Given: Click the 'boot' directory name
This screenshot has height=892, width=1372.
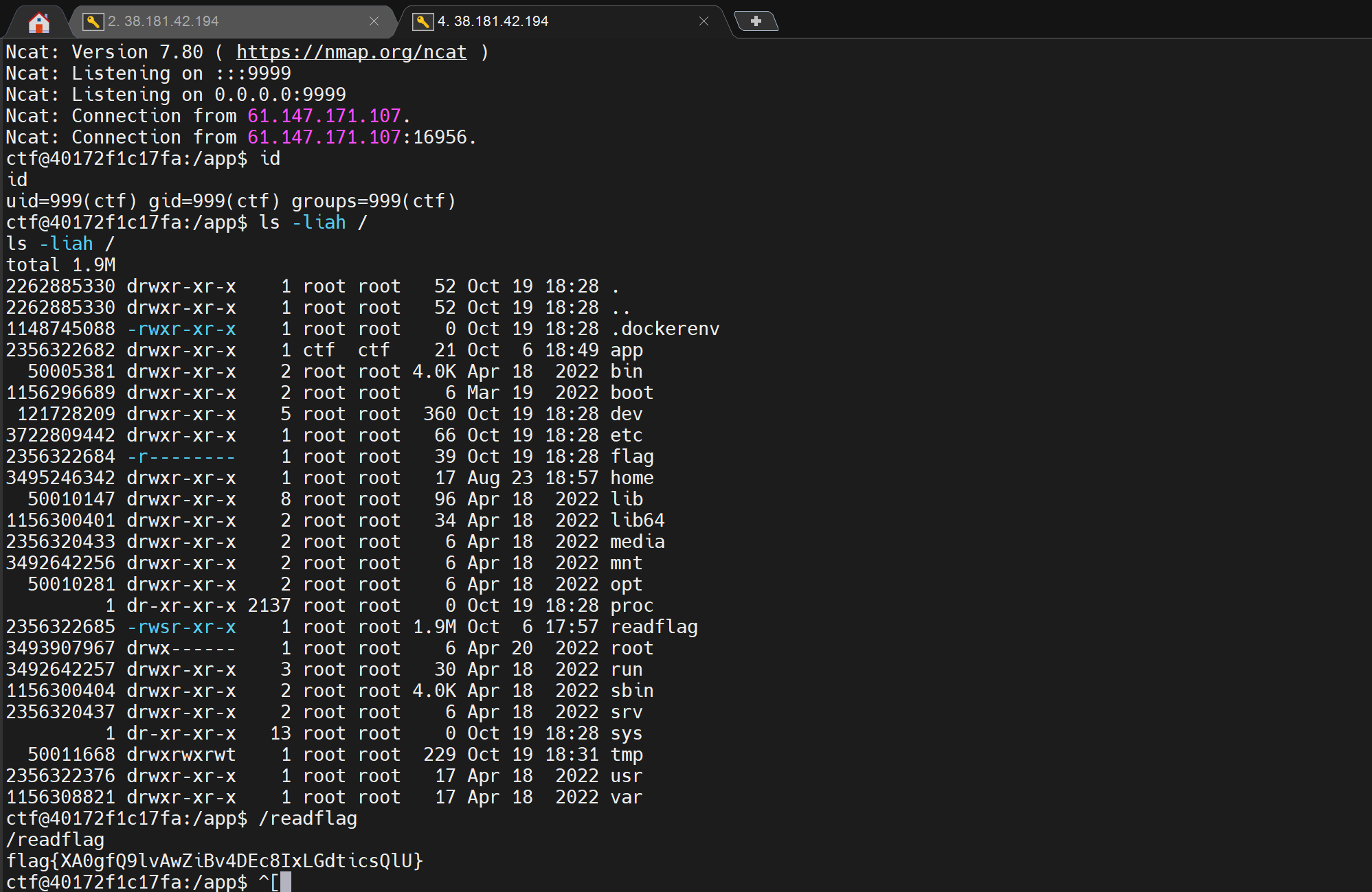Looking at the screenshot, I should pyautogui.click(x=632, y=393).
